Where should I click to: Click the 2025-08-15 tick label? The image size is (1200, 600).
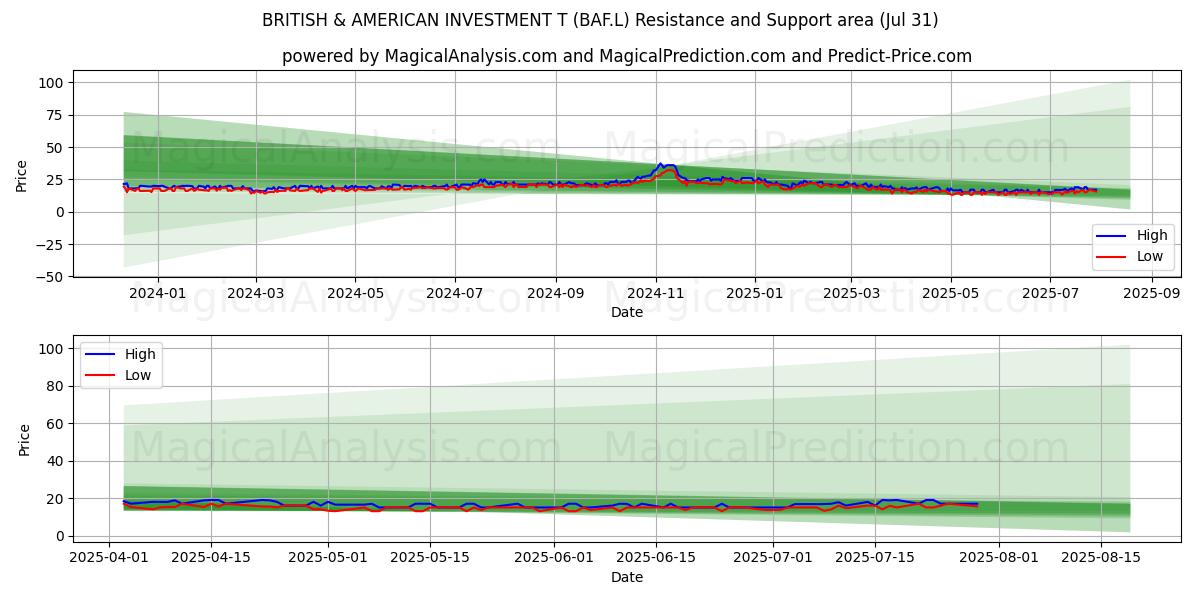(1102, 558)
